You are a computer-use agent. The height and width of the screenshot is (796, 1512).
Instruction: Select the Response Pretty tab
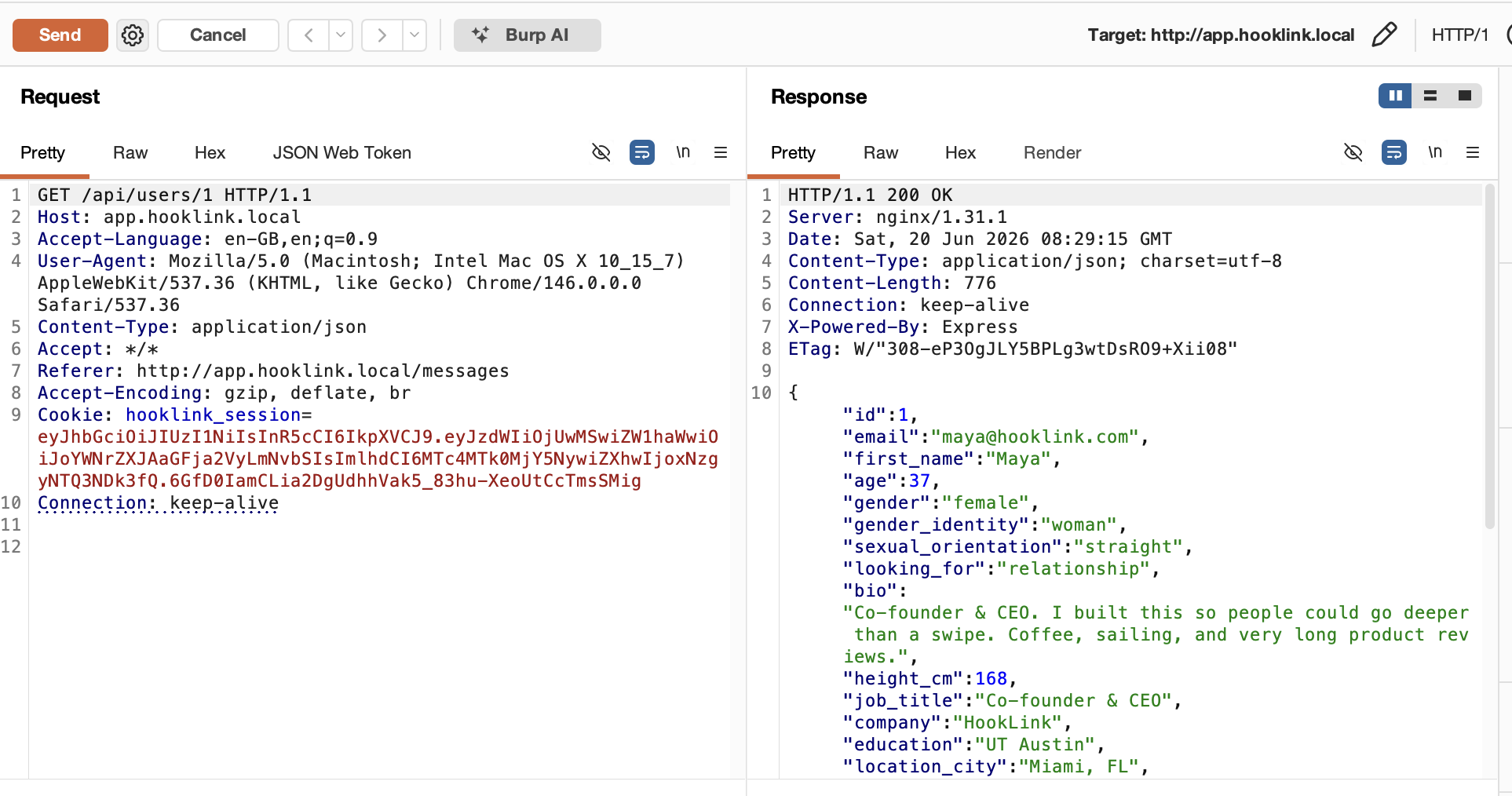pos(794,153)
